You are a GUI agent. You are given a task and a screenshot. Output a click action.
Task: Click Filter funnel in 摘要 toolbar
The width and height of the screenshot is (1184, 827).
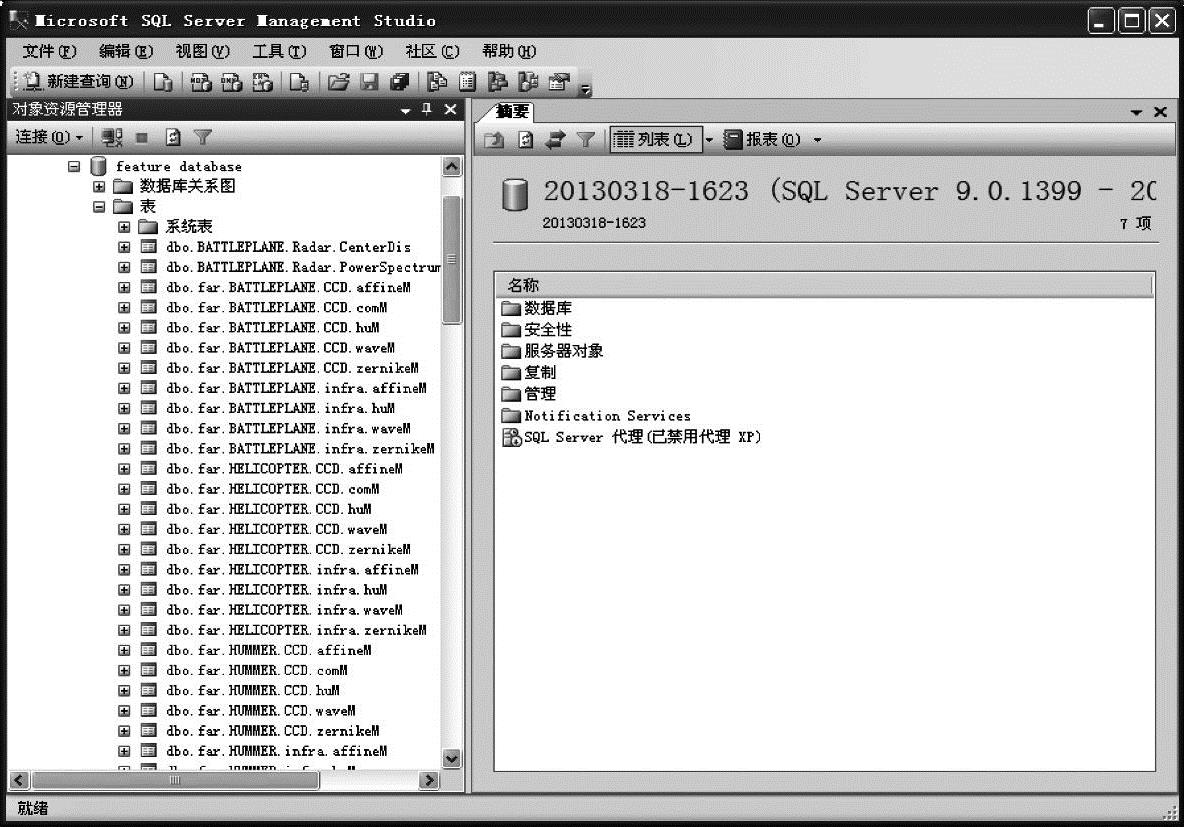(585, 140)
